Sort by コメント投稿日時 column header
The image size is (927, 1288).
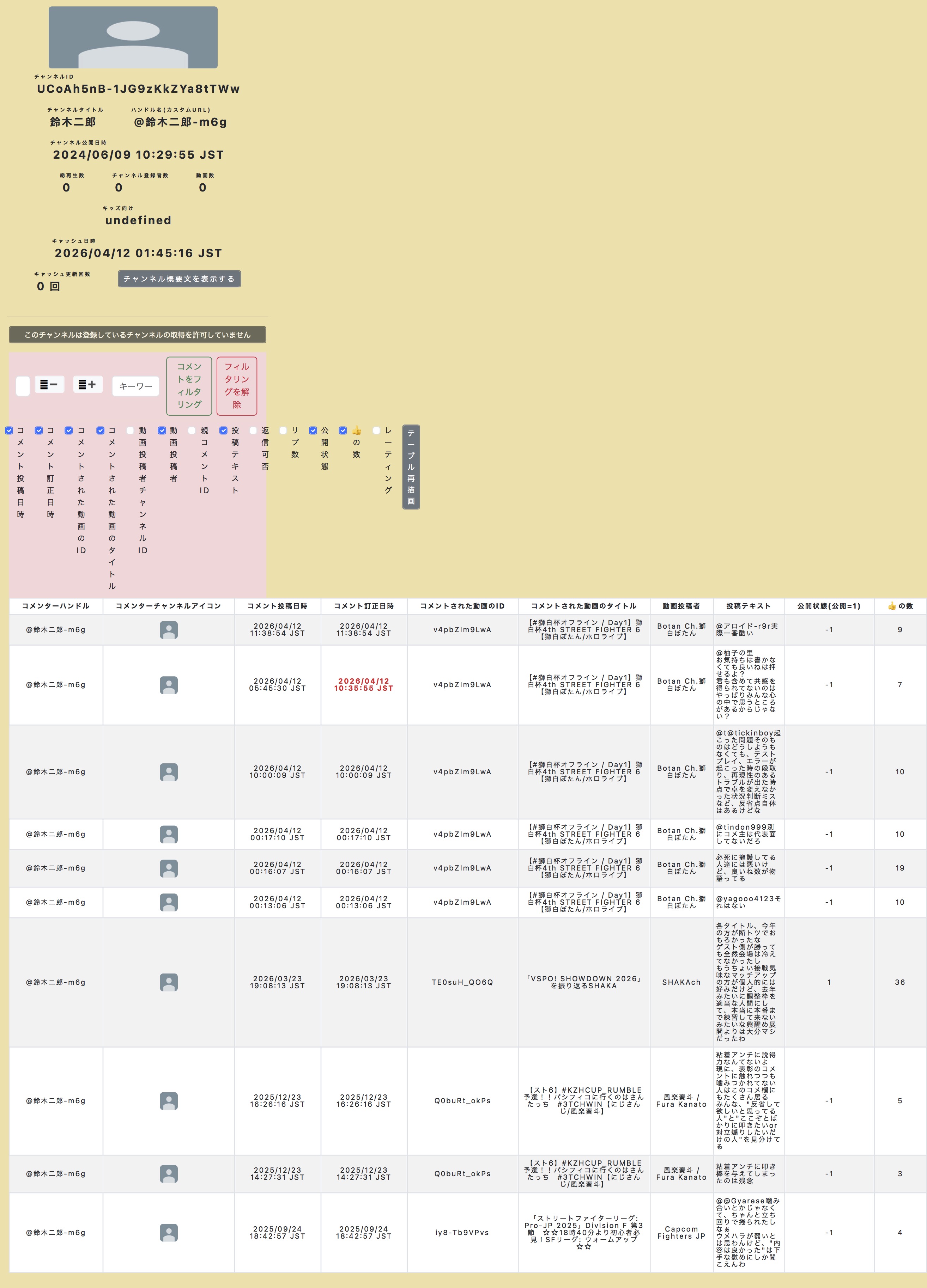pos(277,606)
